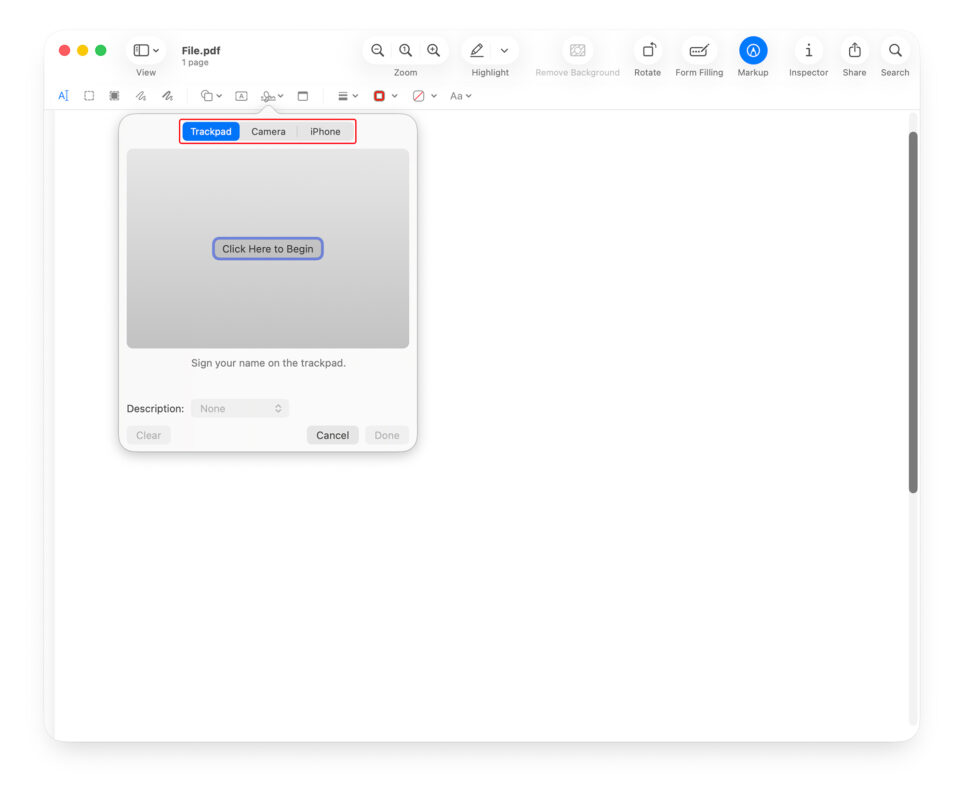
Task: Choose the Rectangular Selection tool
Action: [89, 96]
